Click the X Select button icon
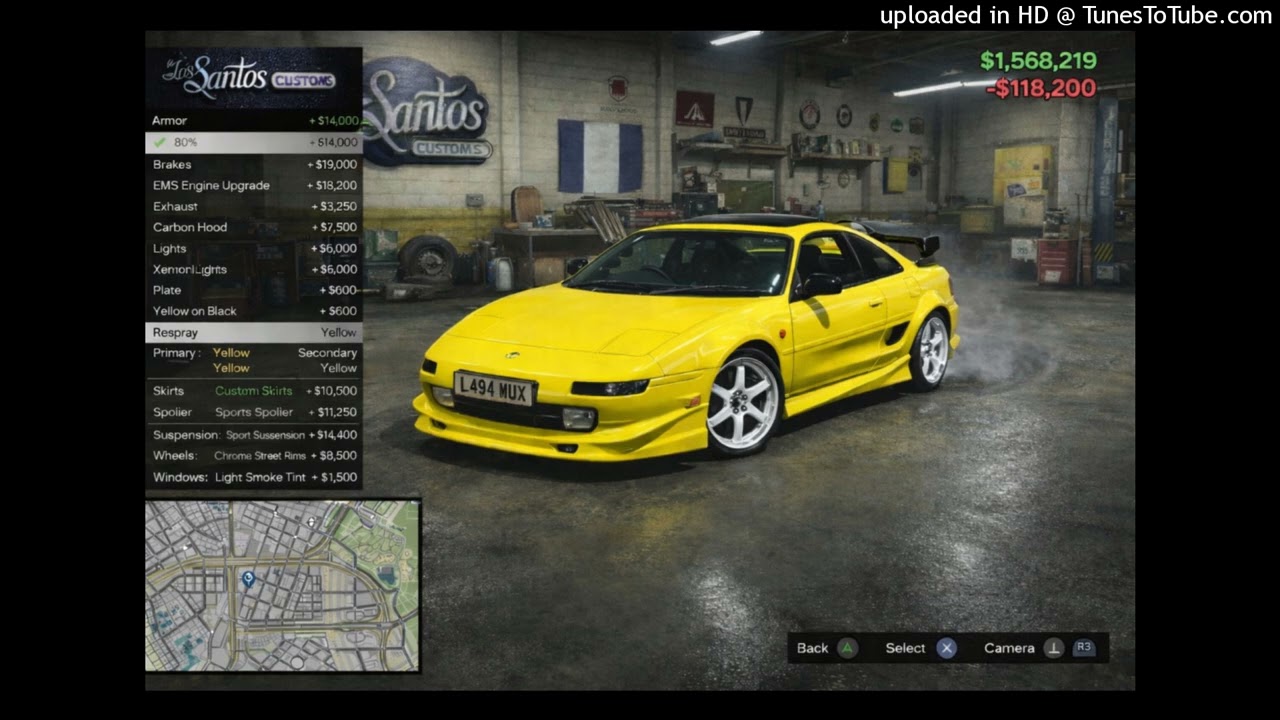Image resolution: width=1280 pixels, height=720 pixels. (947, 648)
